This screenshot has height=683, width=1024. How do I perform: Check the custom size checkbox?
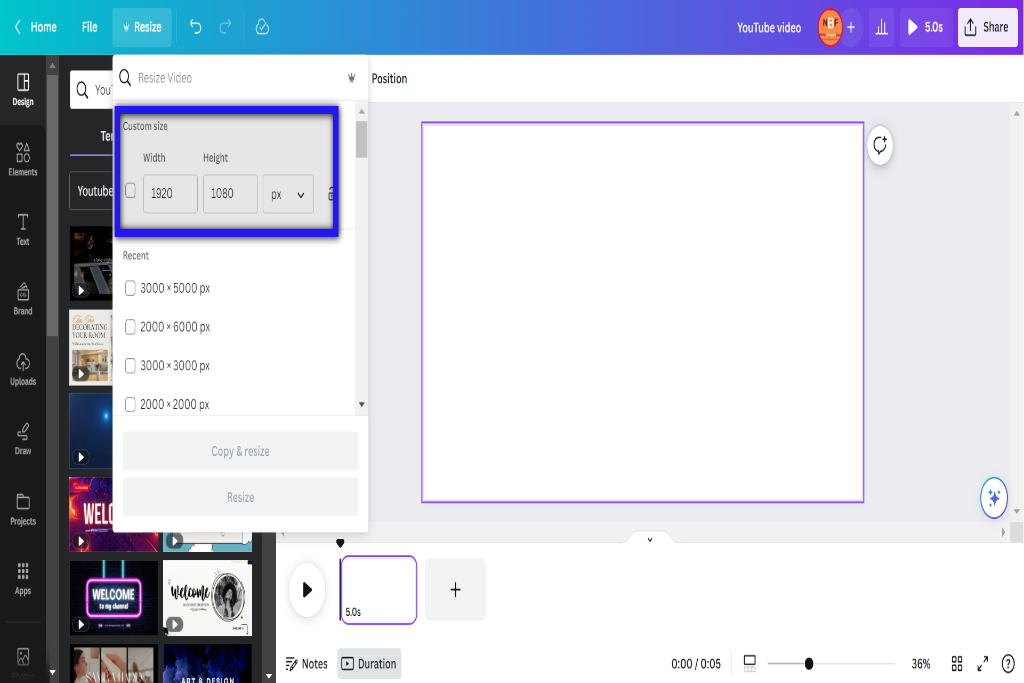pyautogui.click(x=131, y=190)
